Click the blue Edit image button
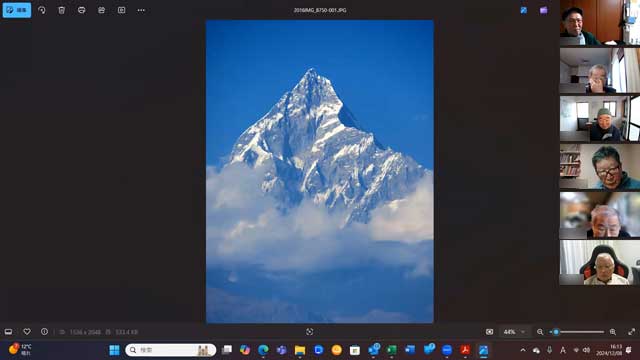 pos(17,10)
